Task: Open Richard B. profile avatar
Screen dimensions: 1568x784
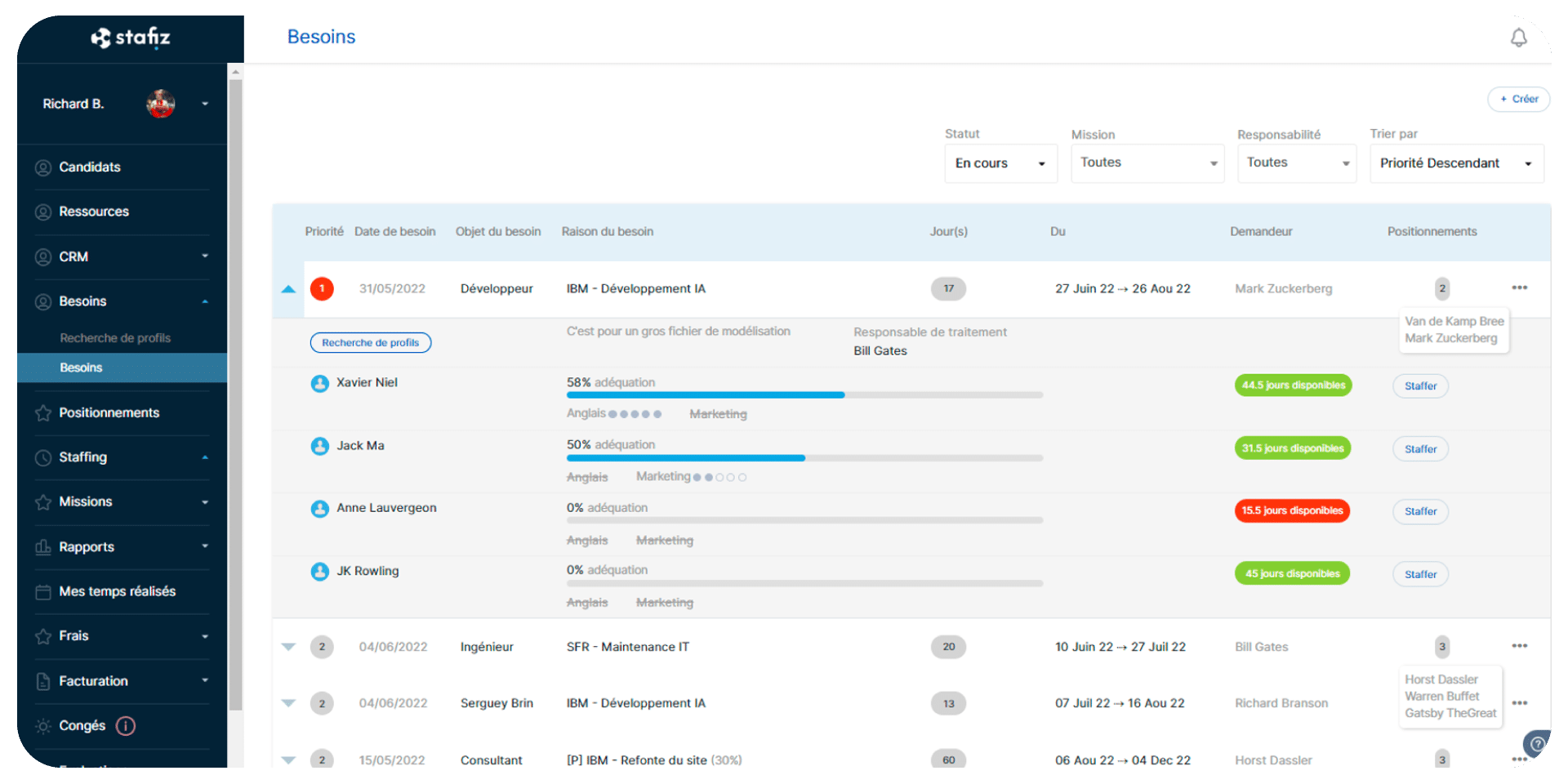Action: [161, 104]
